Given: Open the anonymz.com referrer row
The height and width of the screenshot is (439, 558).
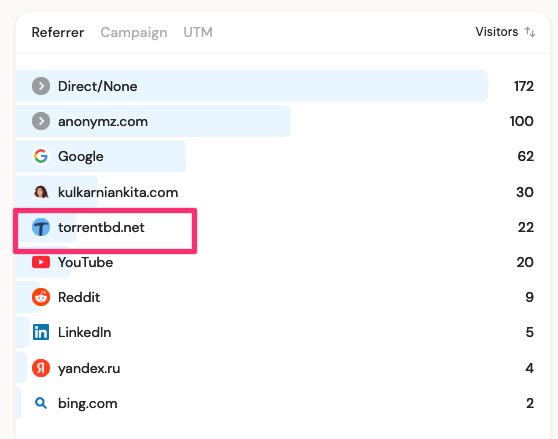Looking at the screenshot, I should [x=275, y=121].
